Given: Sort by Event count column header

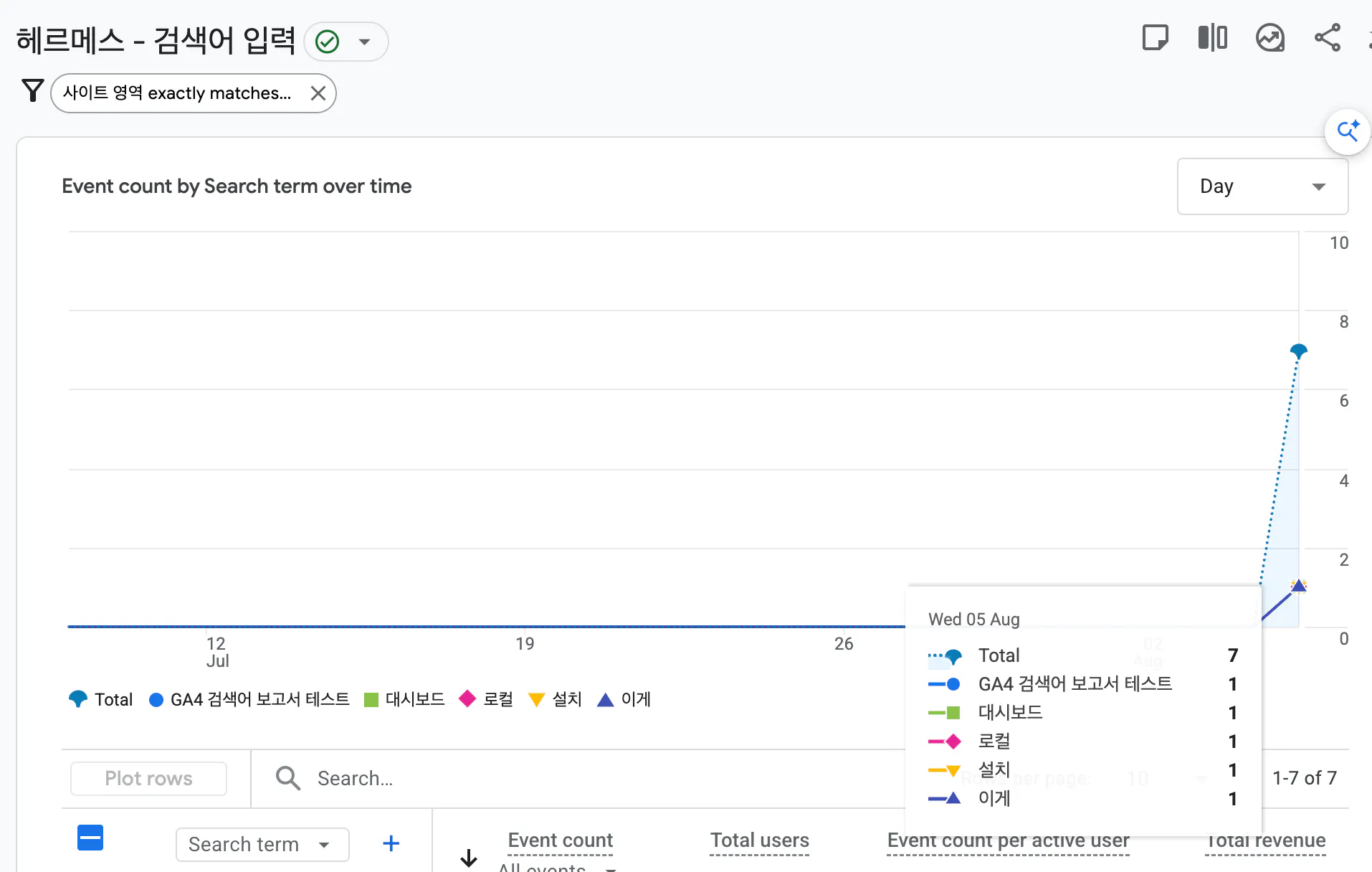Looking at the screenshot, I should (560, 840).
